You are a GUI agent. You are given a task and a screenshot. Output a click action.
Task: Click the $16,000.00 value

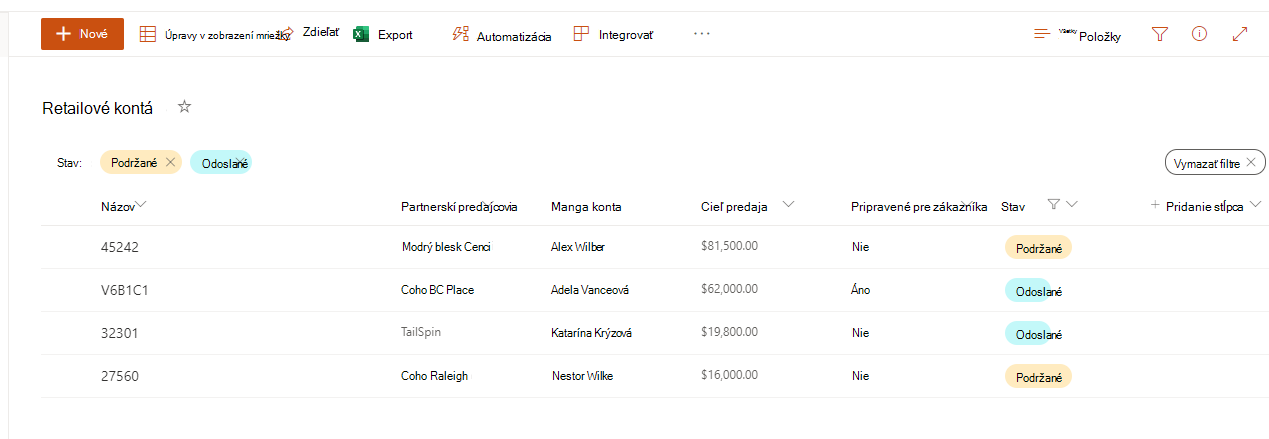coord(729,374)
